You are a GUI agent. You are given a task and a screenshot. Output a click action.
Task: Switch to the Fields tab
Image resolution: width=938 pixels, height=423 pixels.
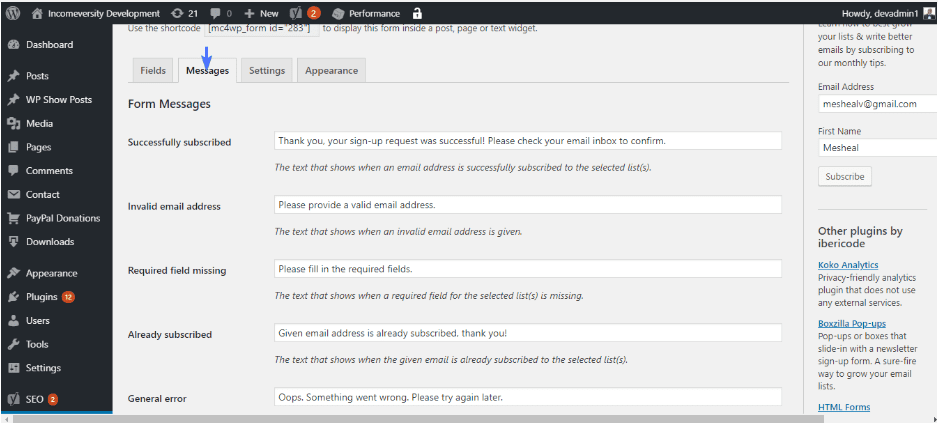[x=153, y=71]
